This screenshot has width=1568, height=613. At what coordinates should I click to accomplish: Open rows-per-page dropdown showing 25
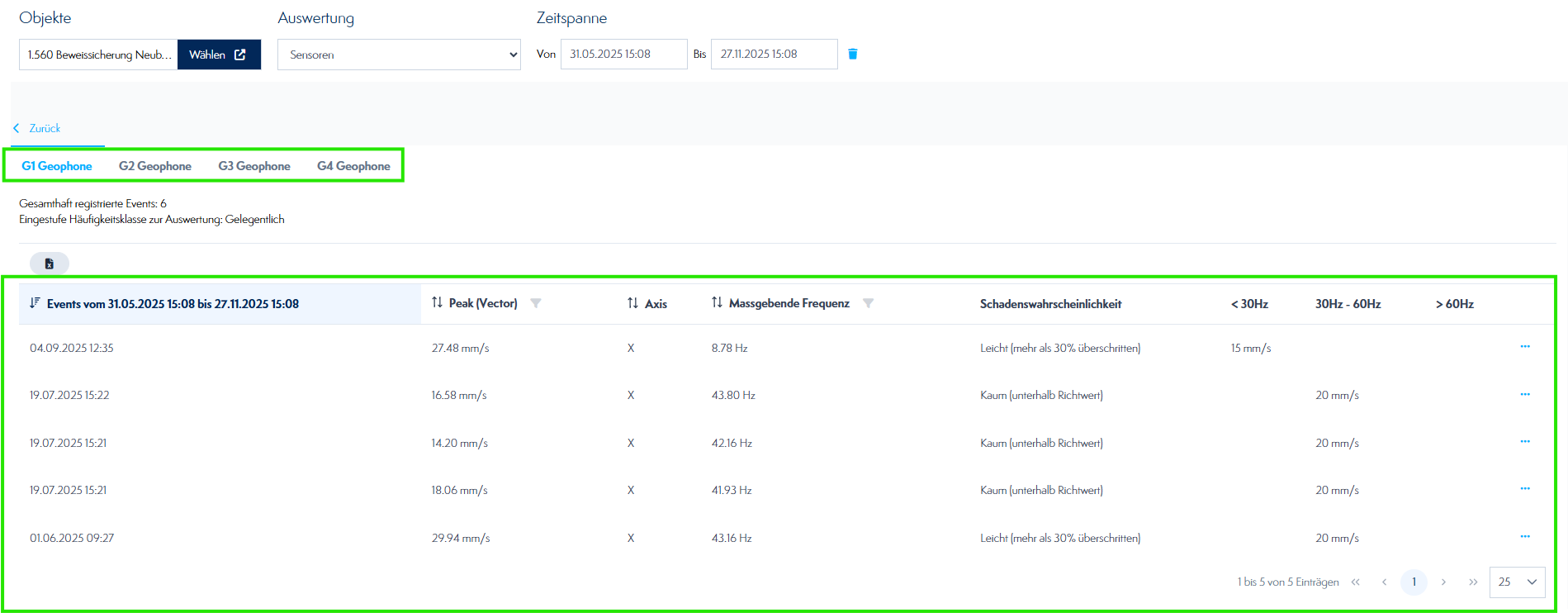click(x=1517, y=582)
